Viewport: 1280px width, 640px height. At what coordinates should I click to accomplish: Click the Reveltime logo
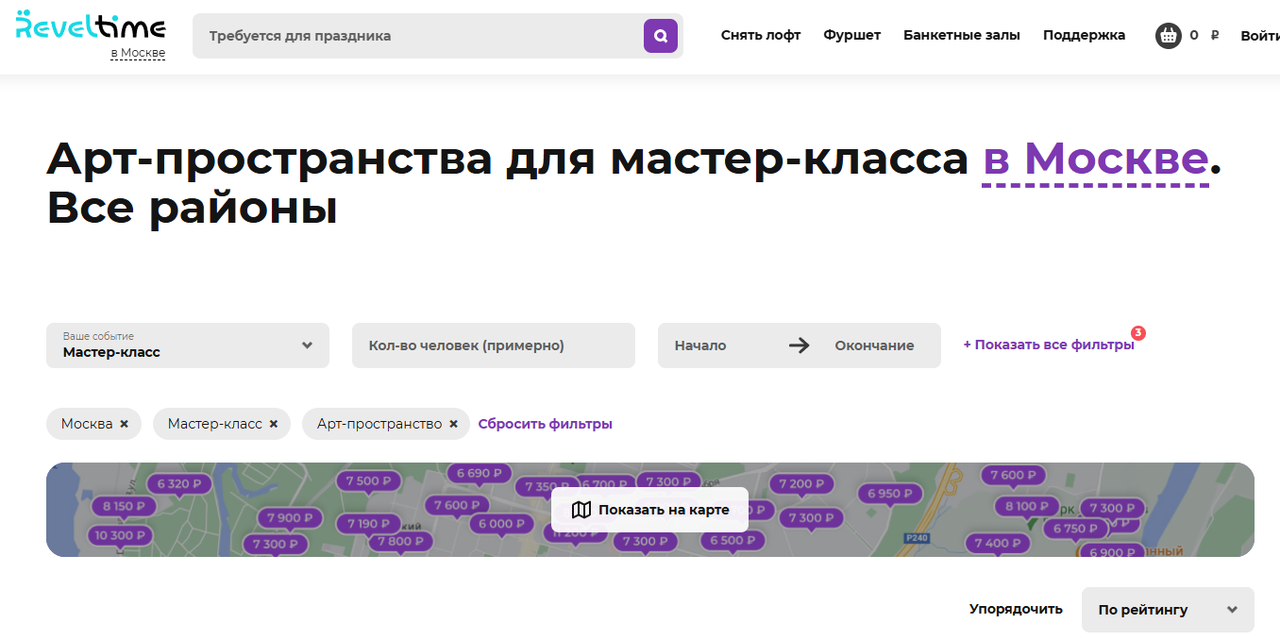tap(90, 25)
